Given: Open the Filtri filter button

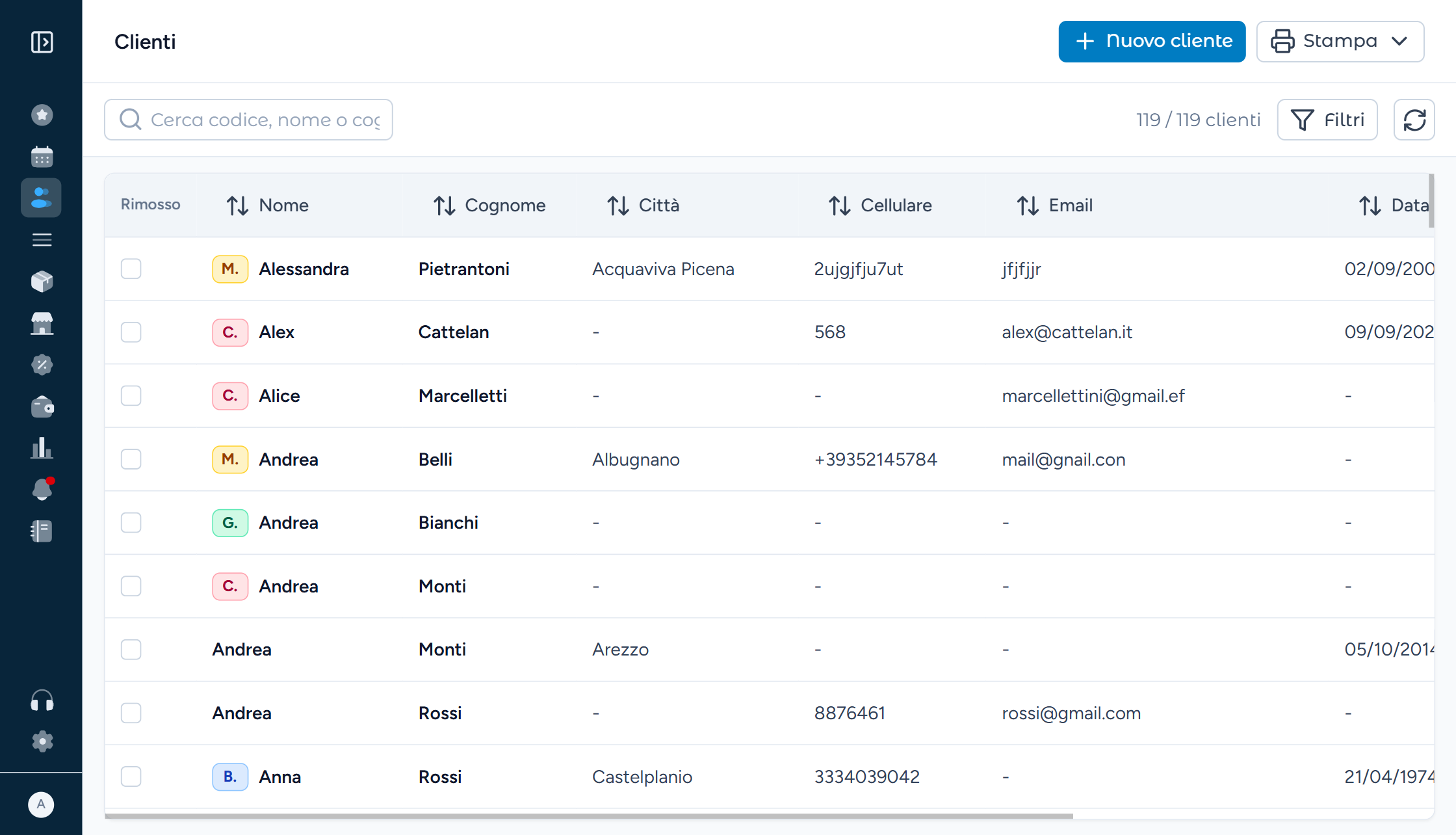Looking at the screenshot, I should click(x=1327, y=120).
